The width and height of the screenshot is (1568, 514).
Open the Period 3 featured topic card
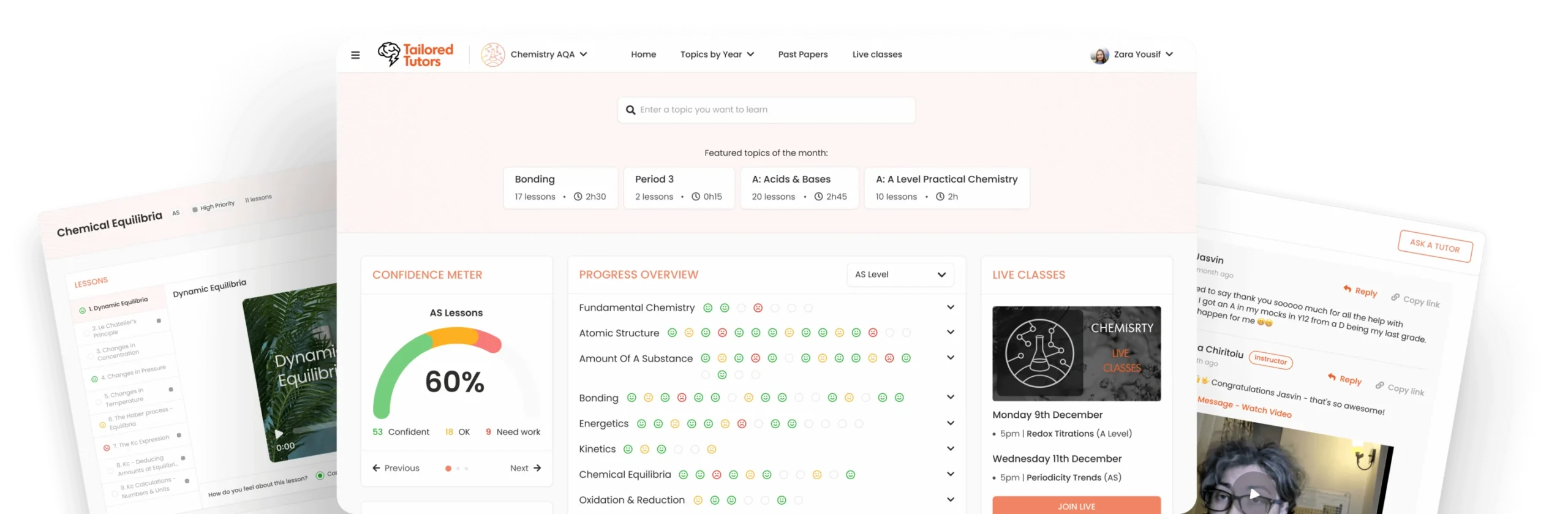[x=679, y=188]
